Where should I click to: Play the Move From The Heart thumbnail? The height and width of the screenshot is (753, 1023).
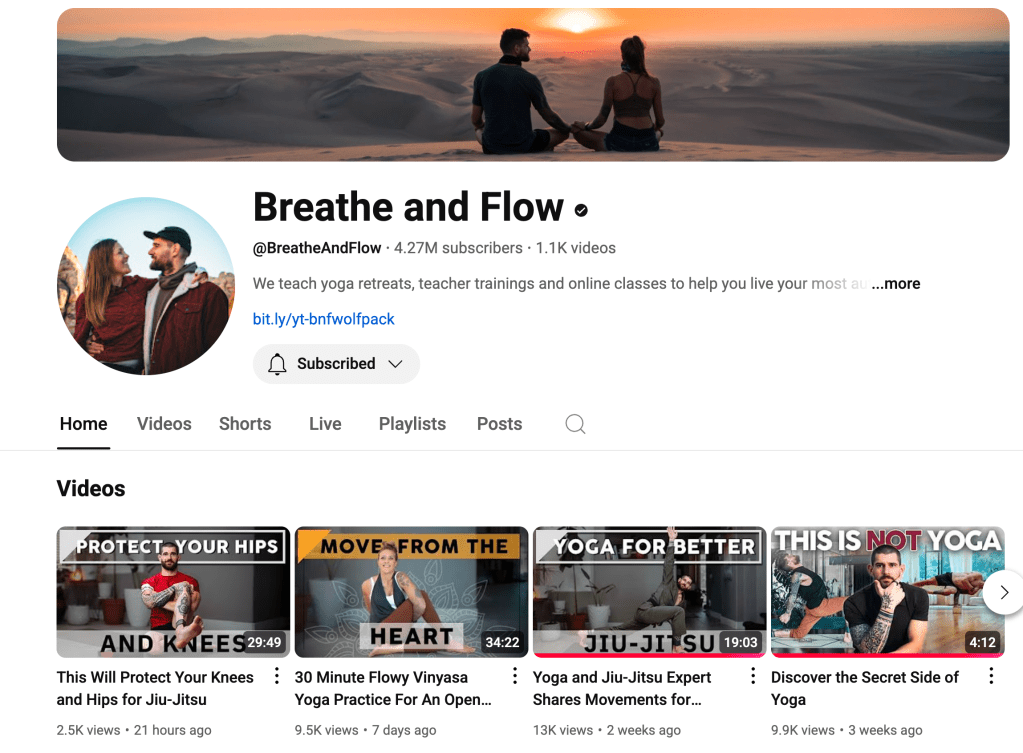(411, 592)
